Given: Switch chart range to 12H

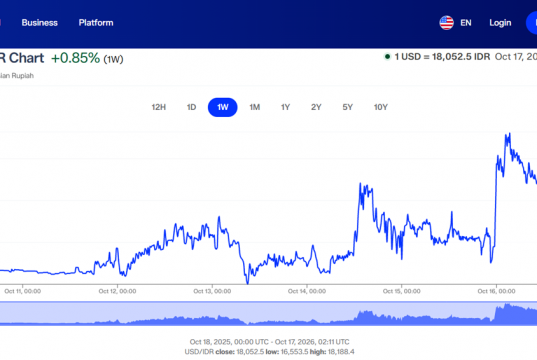Looking at the screenshot, I should click(x=159, y=107).
